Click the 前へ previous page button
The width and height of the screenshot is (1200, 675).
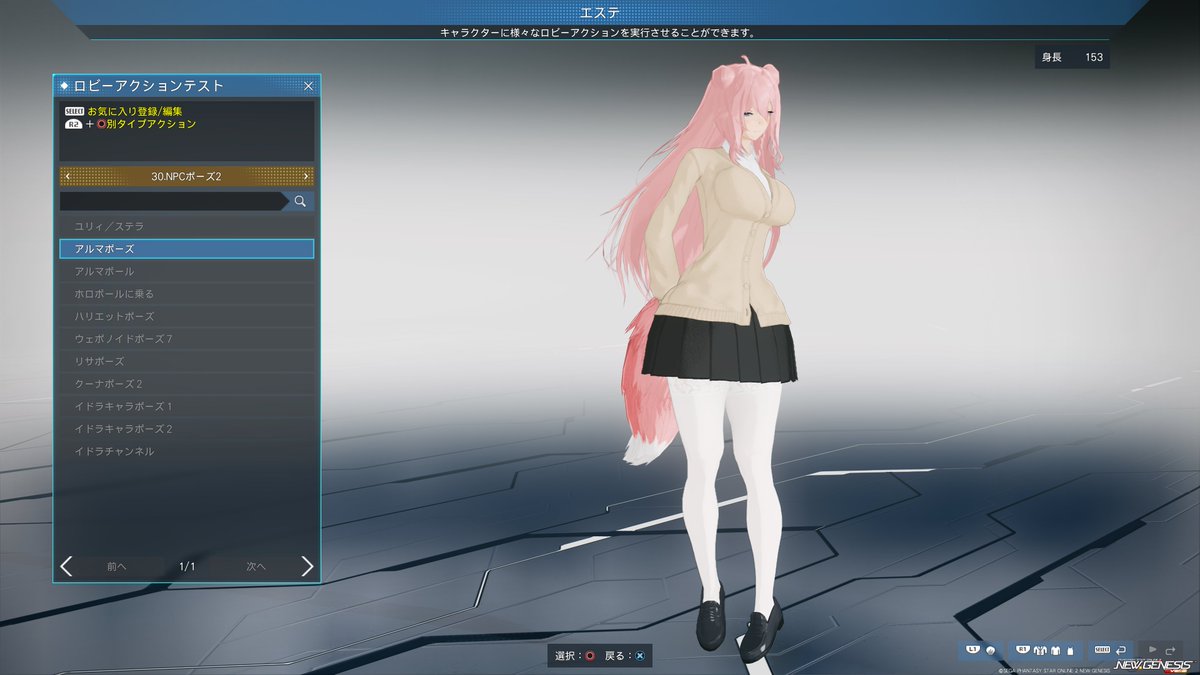tap(117, 566)
